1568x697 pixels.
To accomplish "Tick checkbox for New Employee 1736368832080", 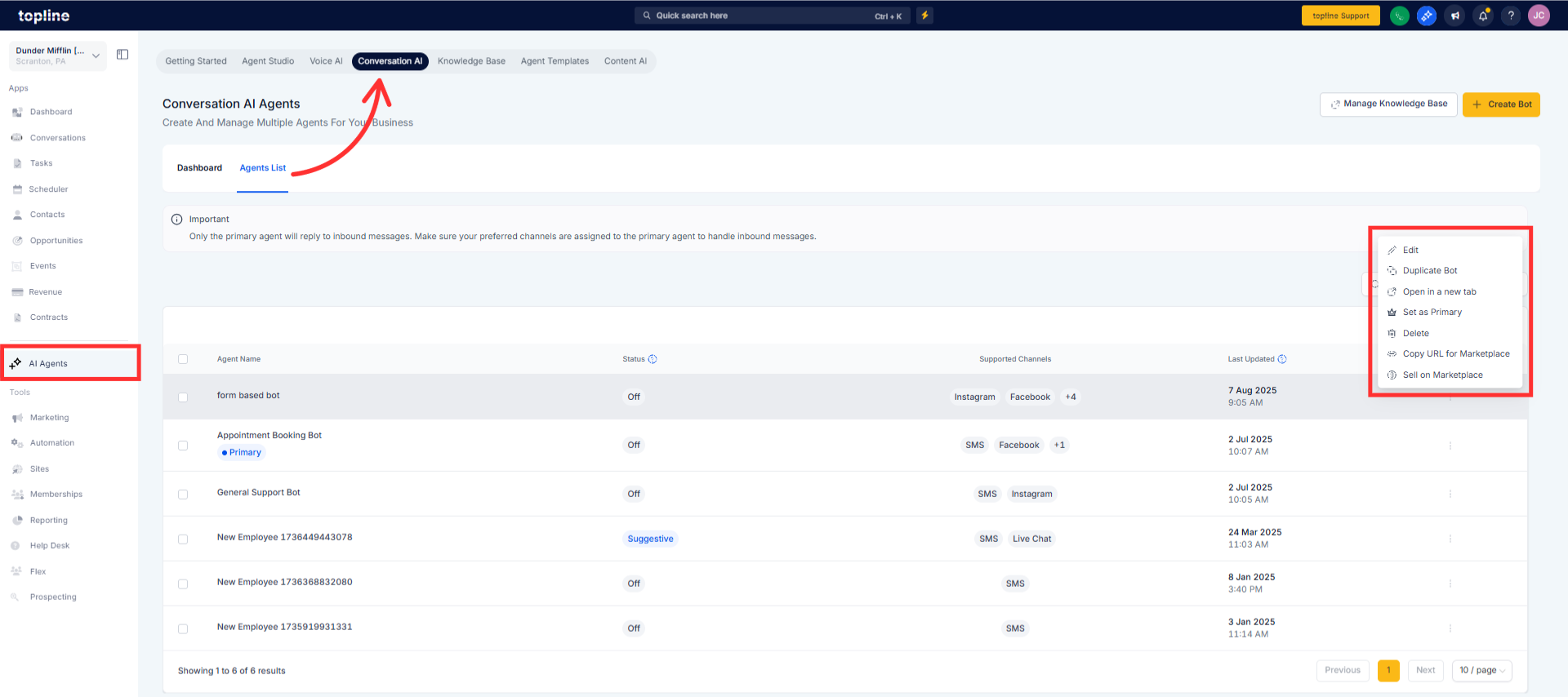I will (x=183, y=584).
